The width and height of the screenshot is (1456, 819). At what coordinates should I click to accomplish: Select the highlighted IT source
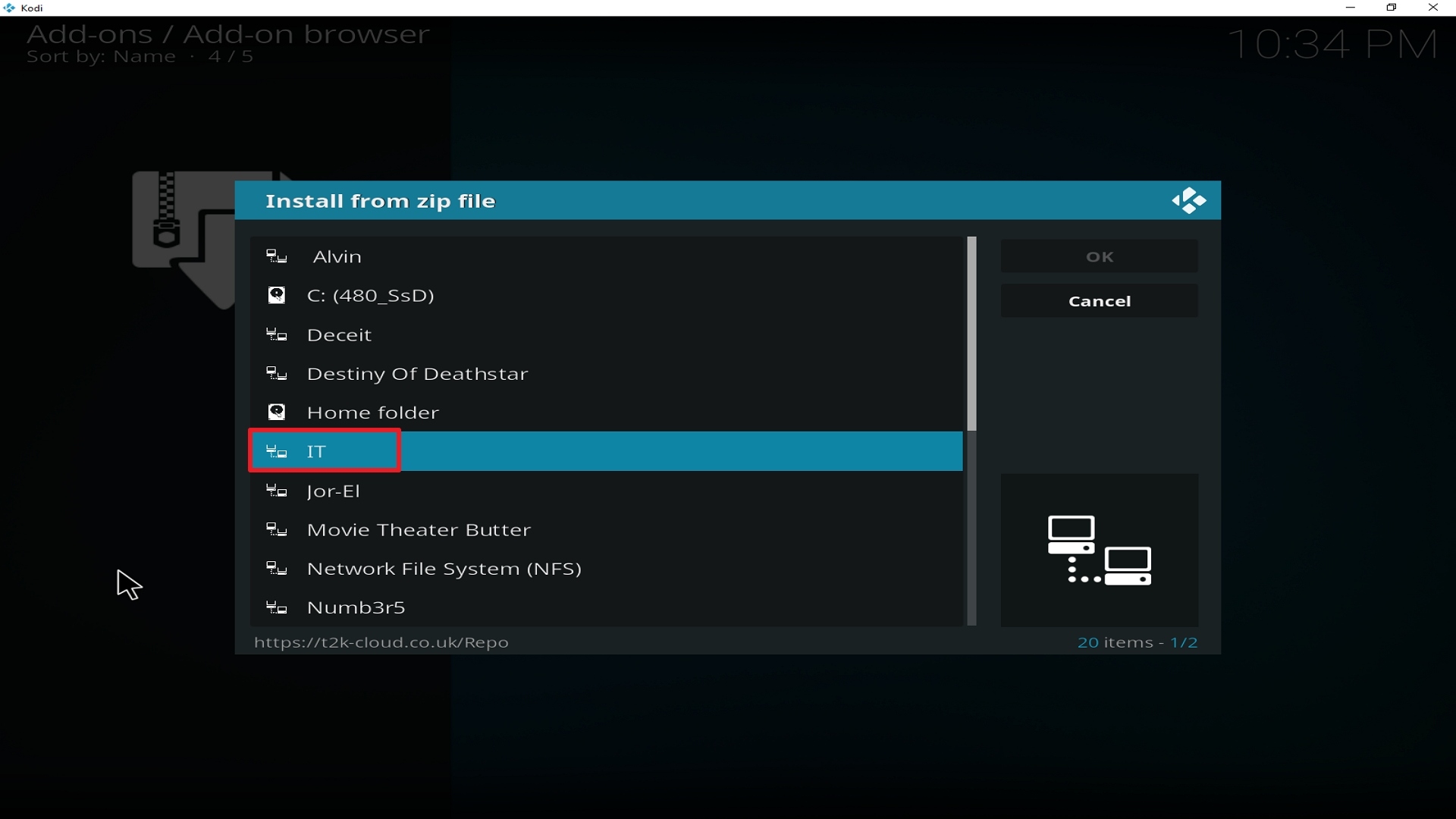607,452
